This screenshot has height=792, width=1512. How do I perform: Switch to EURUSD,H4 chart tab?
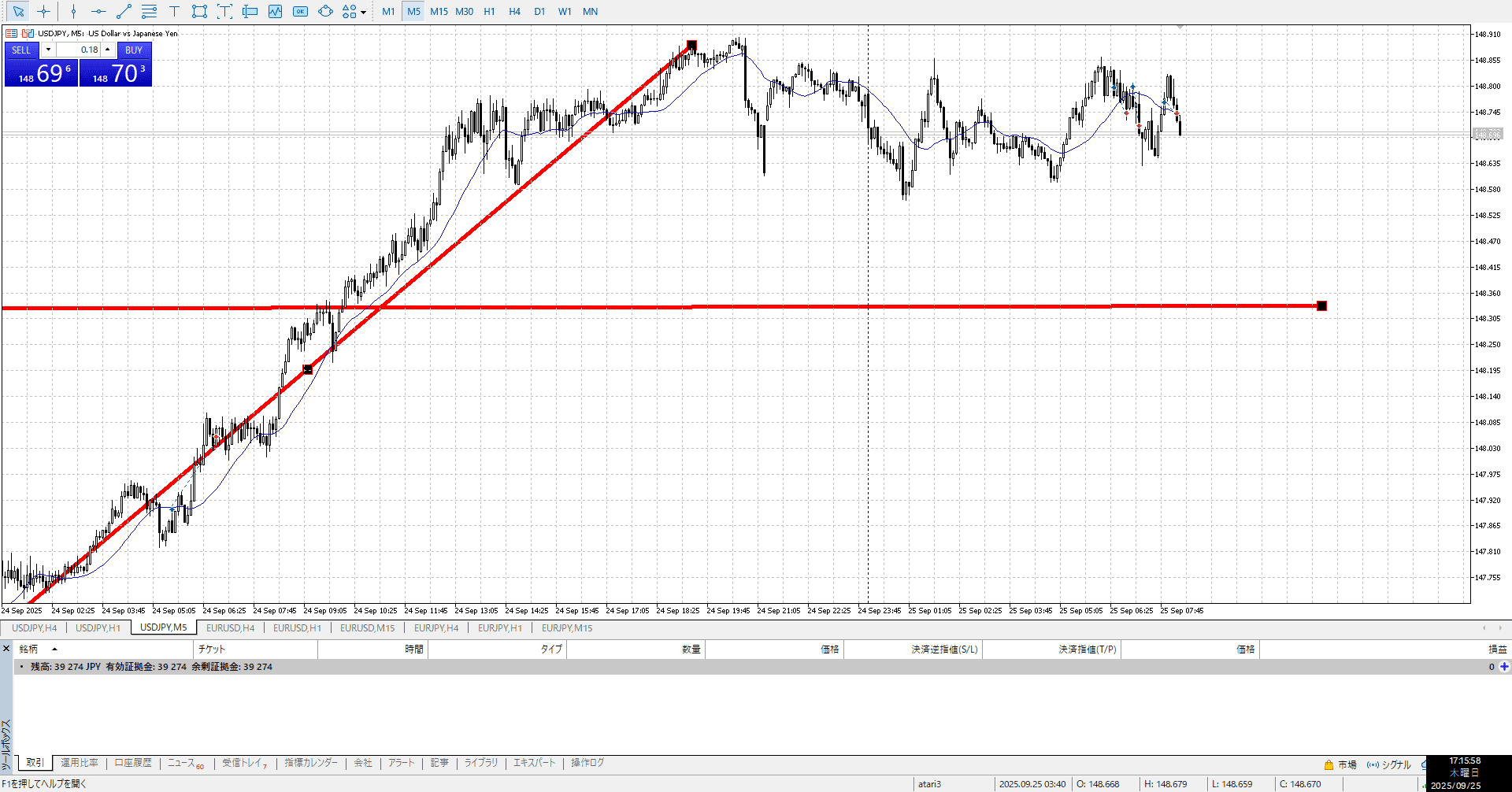(230, 627)
